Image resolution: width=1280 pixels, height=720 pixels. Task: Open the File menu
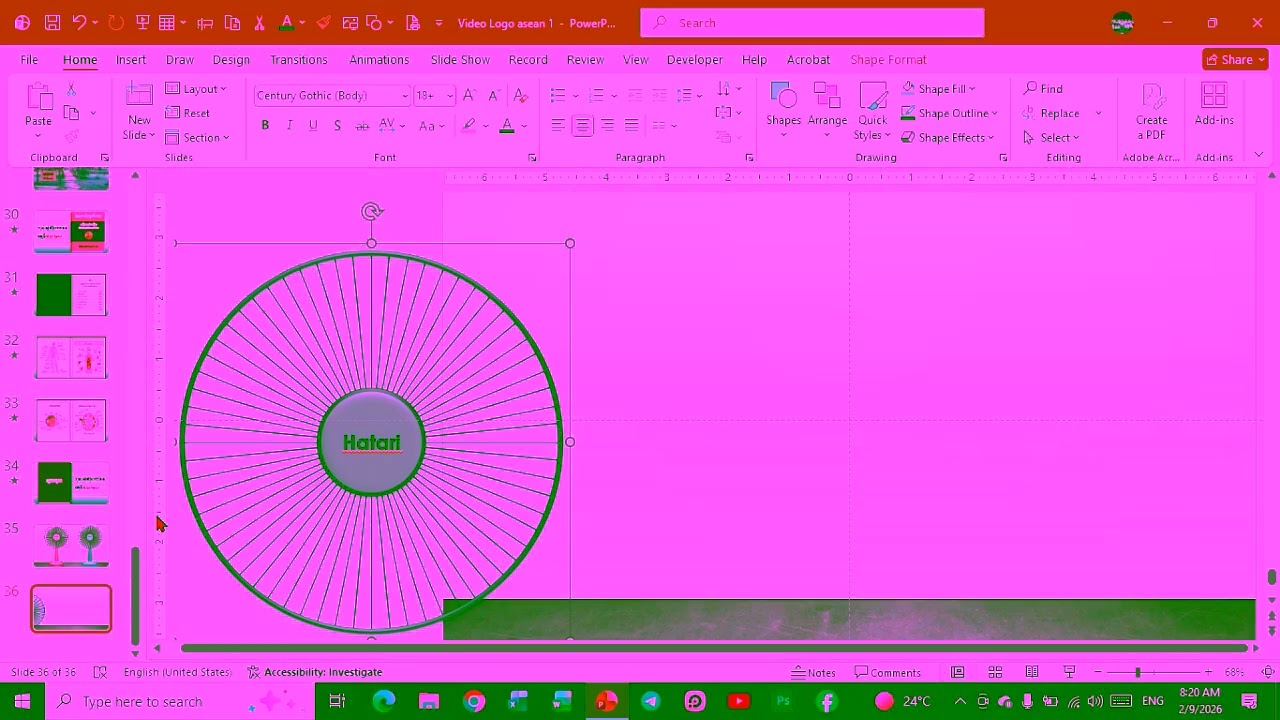pos(29,59)
